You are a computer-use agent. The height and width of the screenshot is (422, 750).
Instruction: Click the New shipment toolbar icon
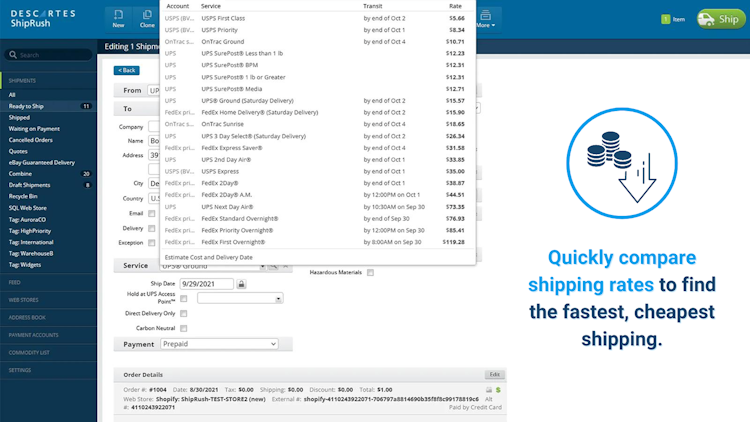tap(118, 18)
